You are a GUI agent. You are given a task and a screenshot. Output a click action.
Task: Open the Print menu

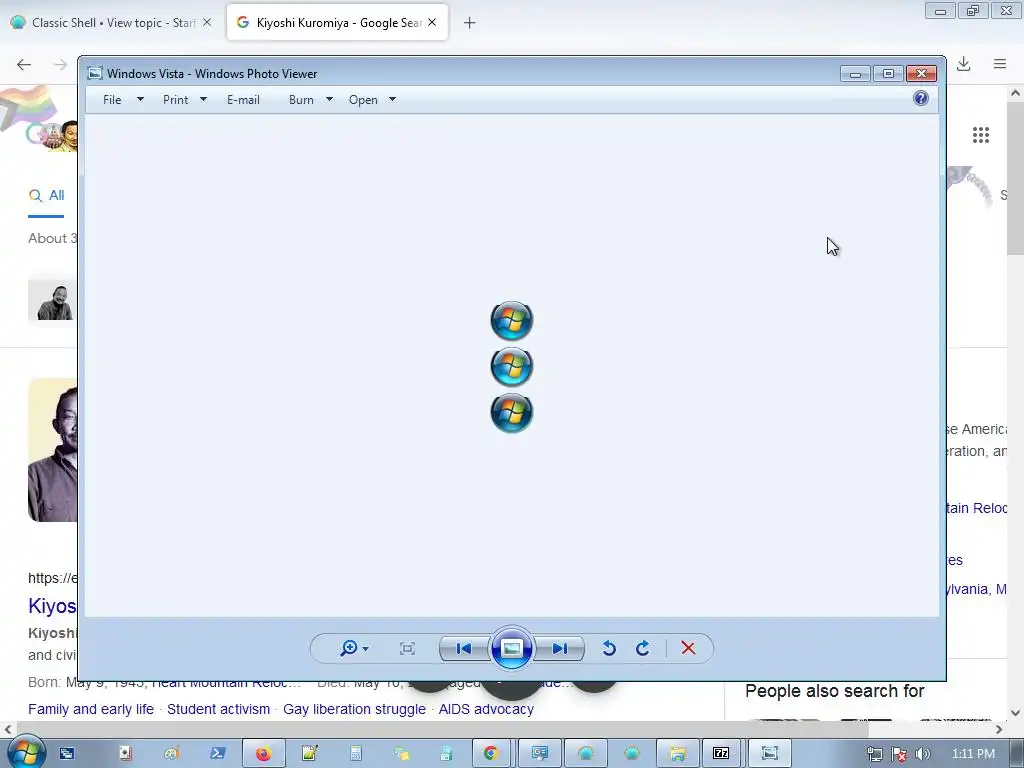pyautogui.click(x=175, y=100)
